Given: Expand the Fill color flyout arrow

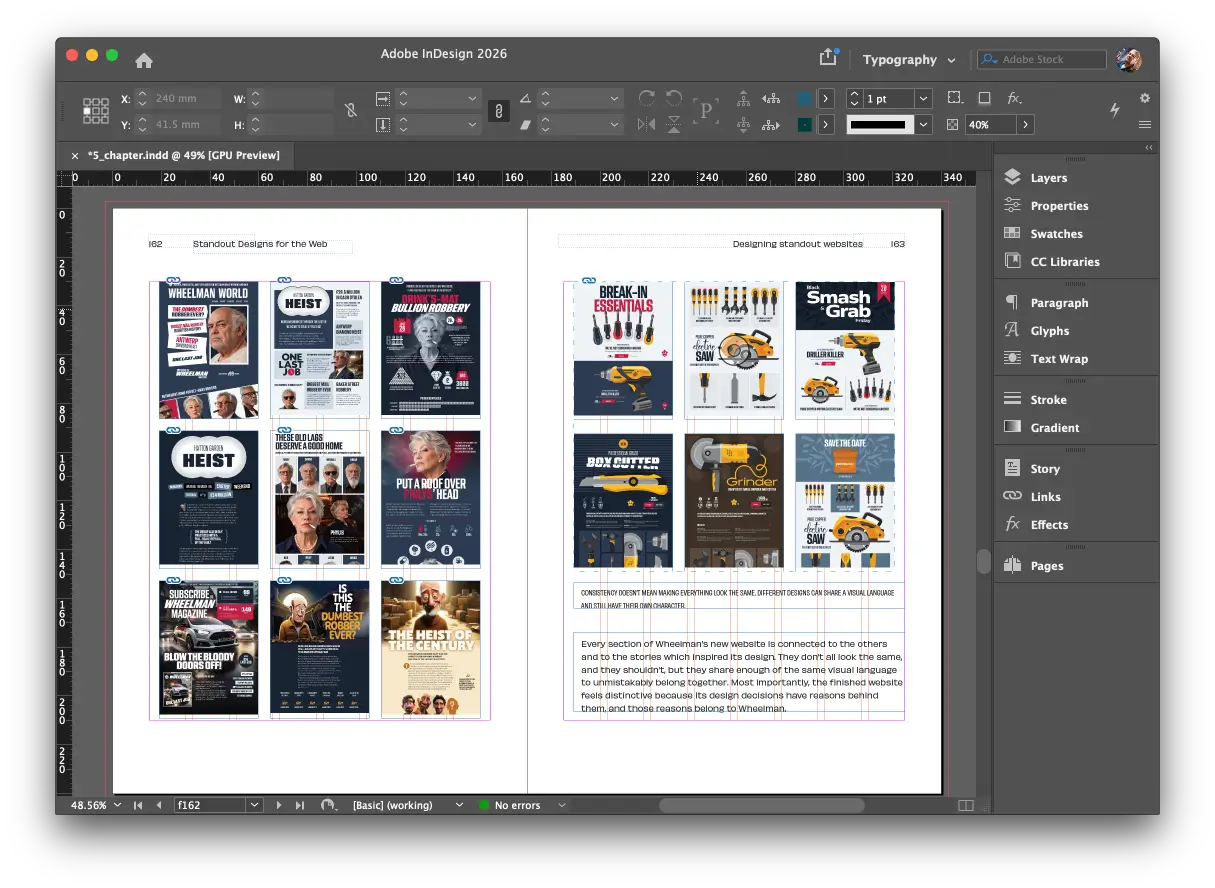Looking at the screenshot, I should point(826,98).
